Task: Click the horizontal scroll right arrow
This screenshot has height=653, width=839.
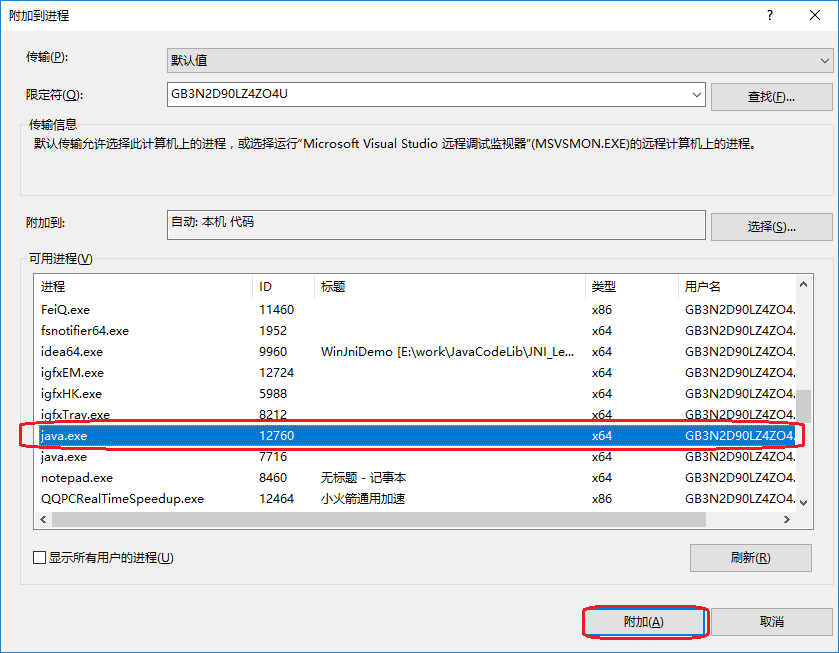Action: 787,519
